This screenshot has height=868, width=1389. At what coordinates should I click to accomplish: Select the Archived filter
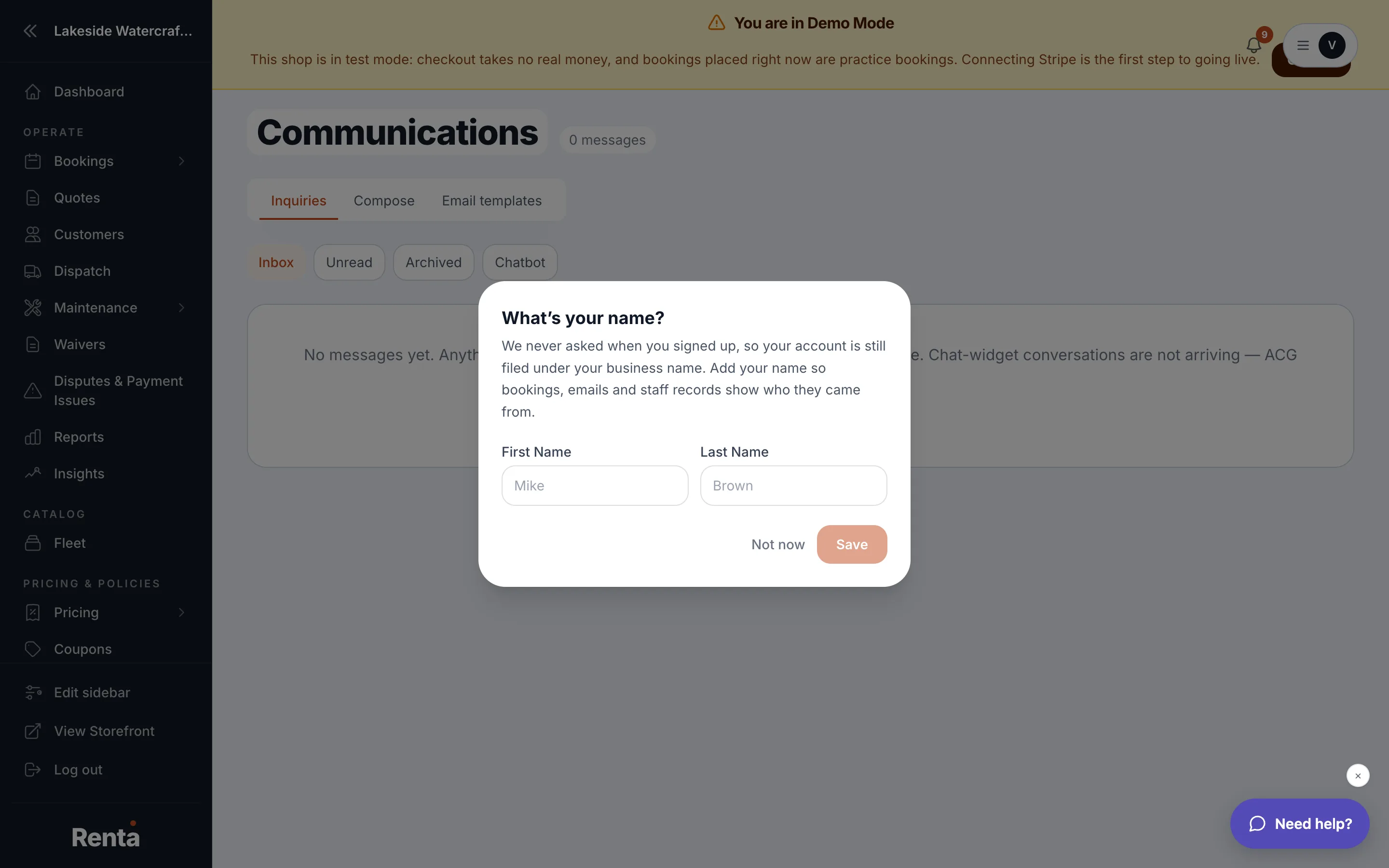tap(434, 263)
